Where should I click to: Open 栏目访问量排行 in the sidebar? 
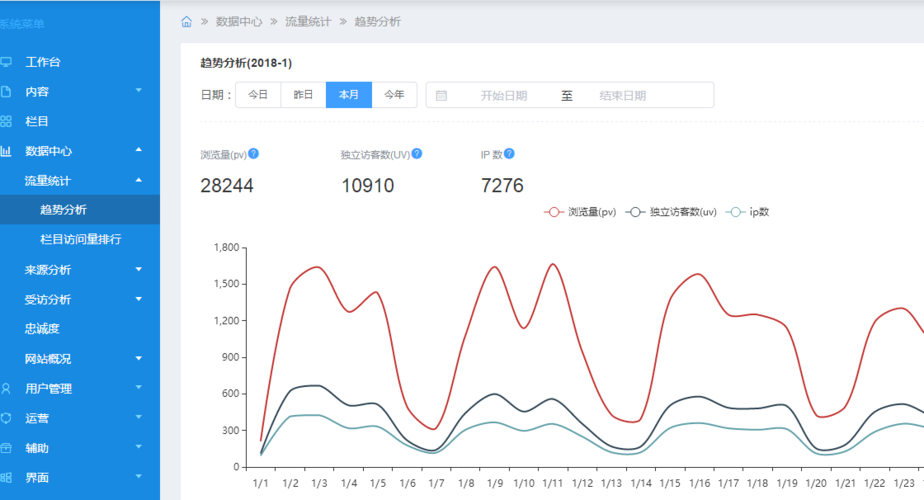[x=80, y=239]
